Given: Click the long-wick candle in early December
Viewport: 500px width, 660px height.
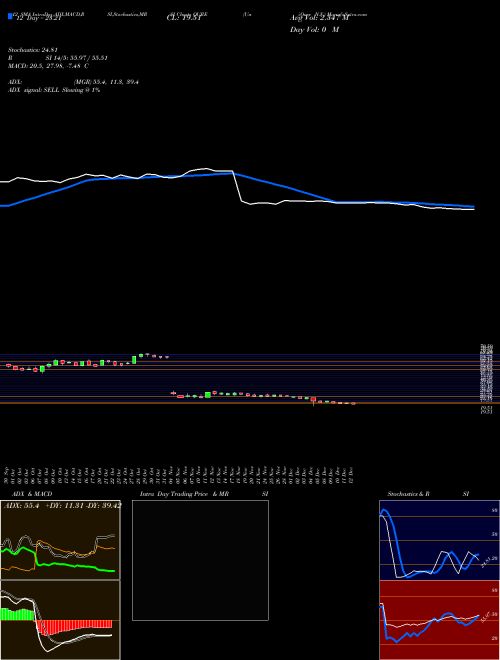Looking at the screenshot, I should click(313, 400).
